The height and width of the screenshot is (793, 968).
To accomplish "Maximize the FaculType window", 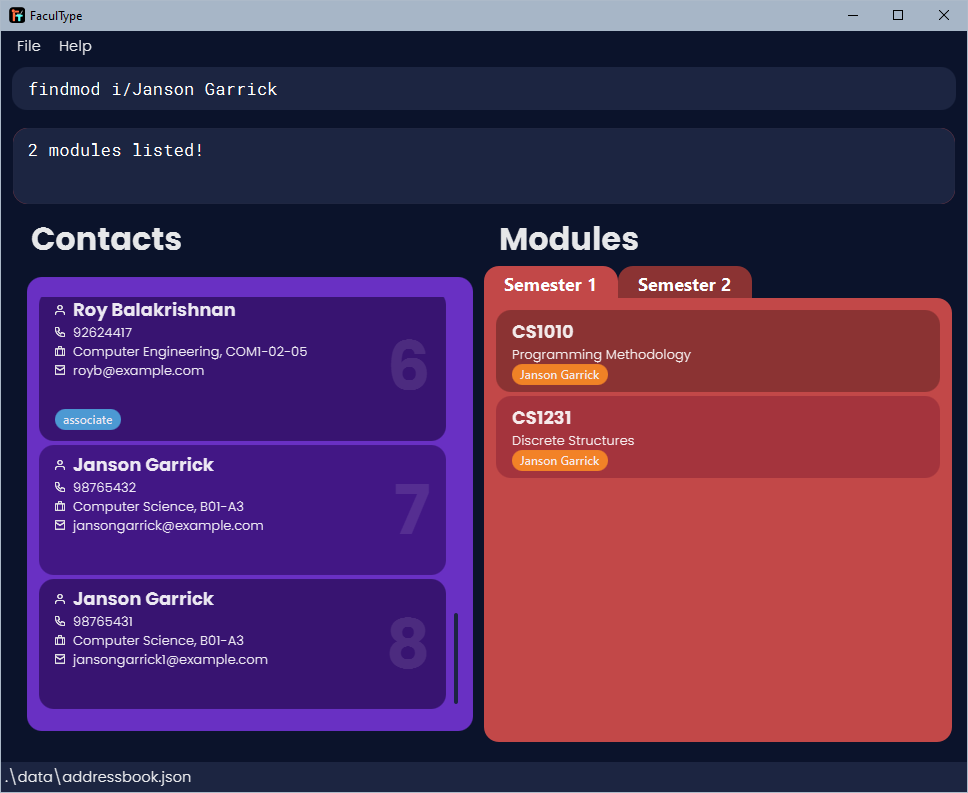I will [x=898, y=15].
